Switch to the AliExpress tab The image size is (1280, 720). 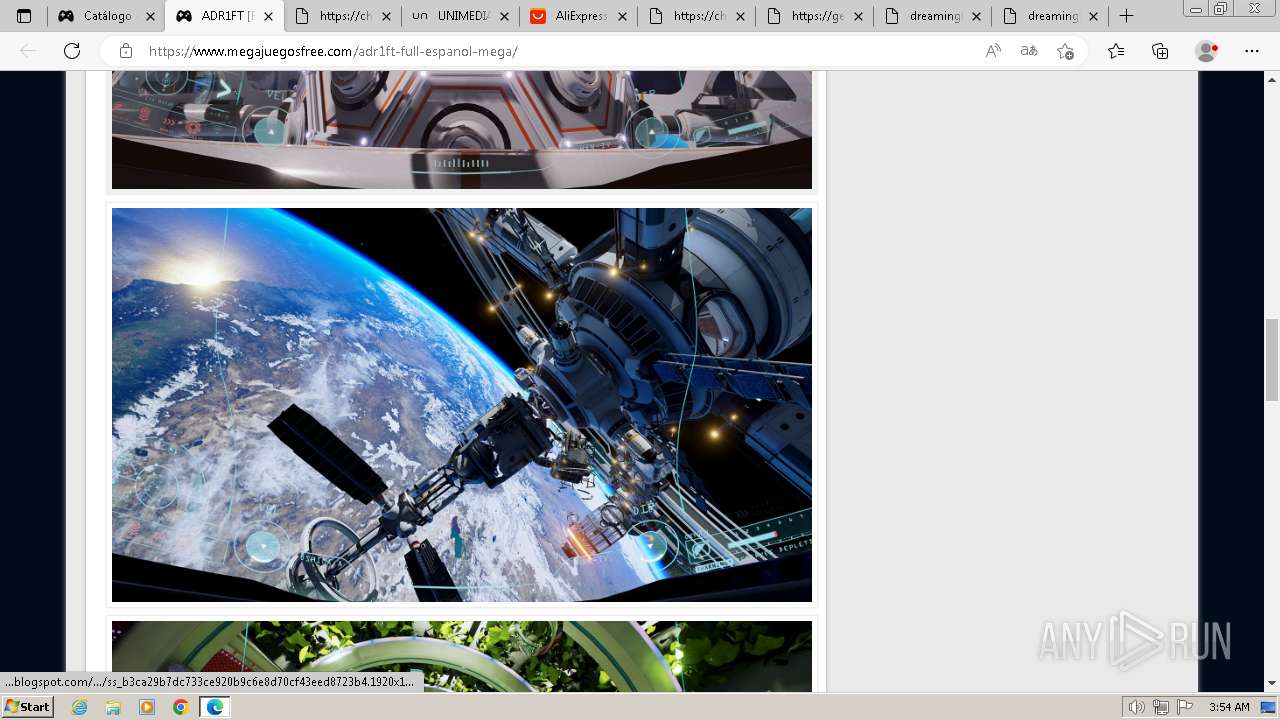coord(579,16)
